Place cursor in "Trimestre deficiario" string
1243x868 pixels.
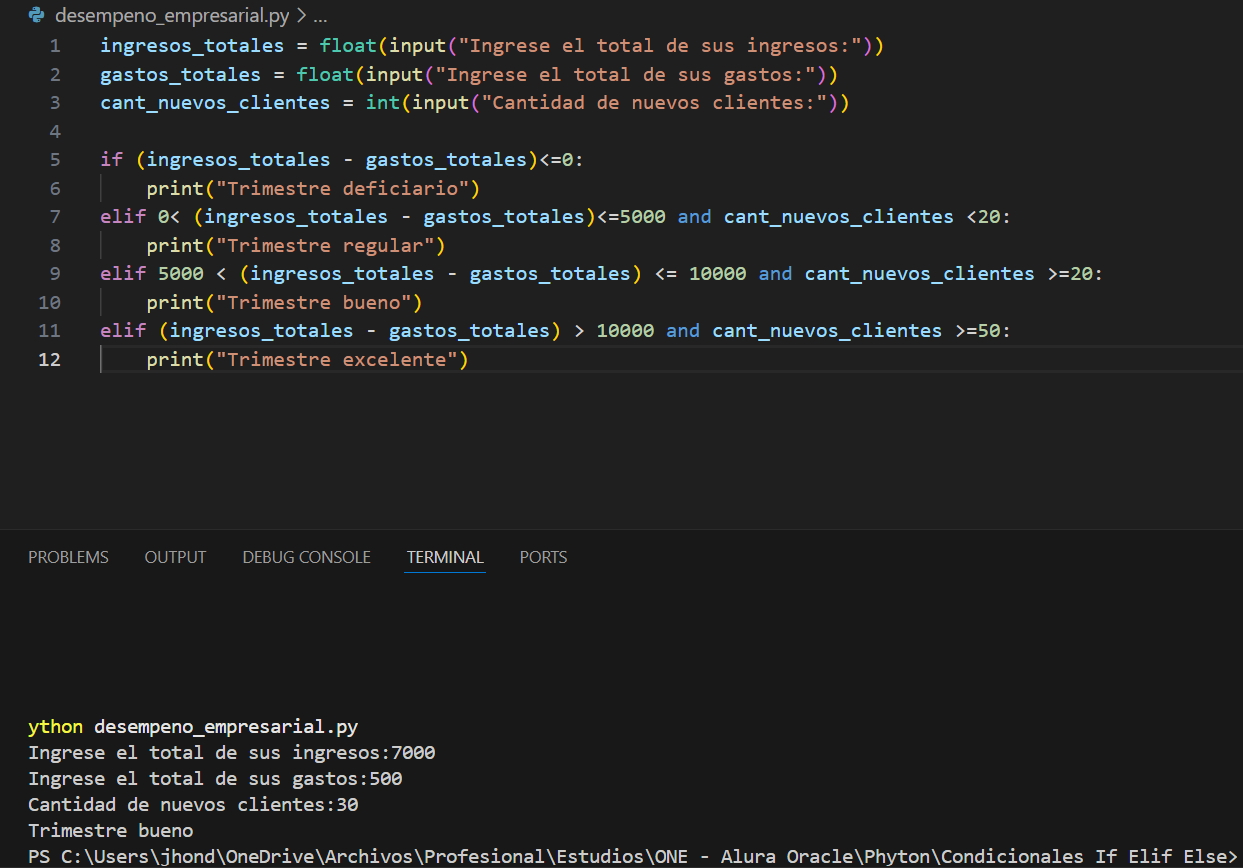click(348, 188)
